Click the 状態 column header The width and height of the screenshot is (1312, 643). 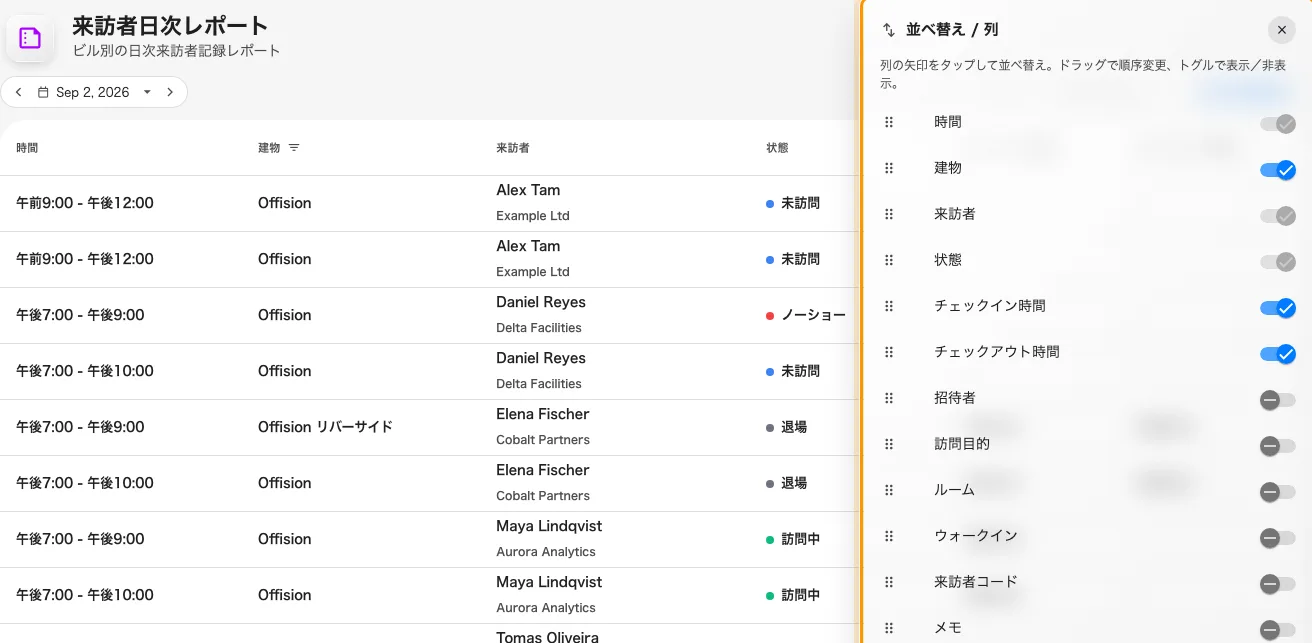click(x=777, y=148)
